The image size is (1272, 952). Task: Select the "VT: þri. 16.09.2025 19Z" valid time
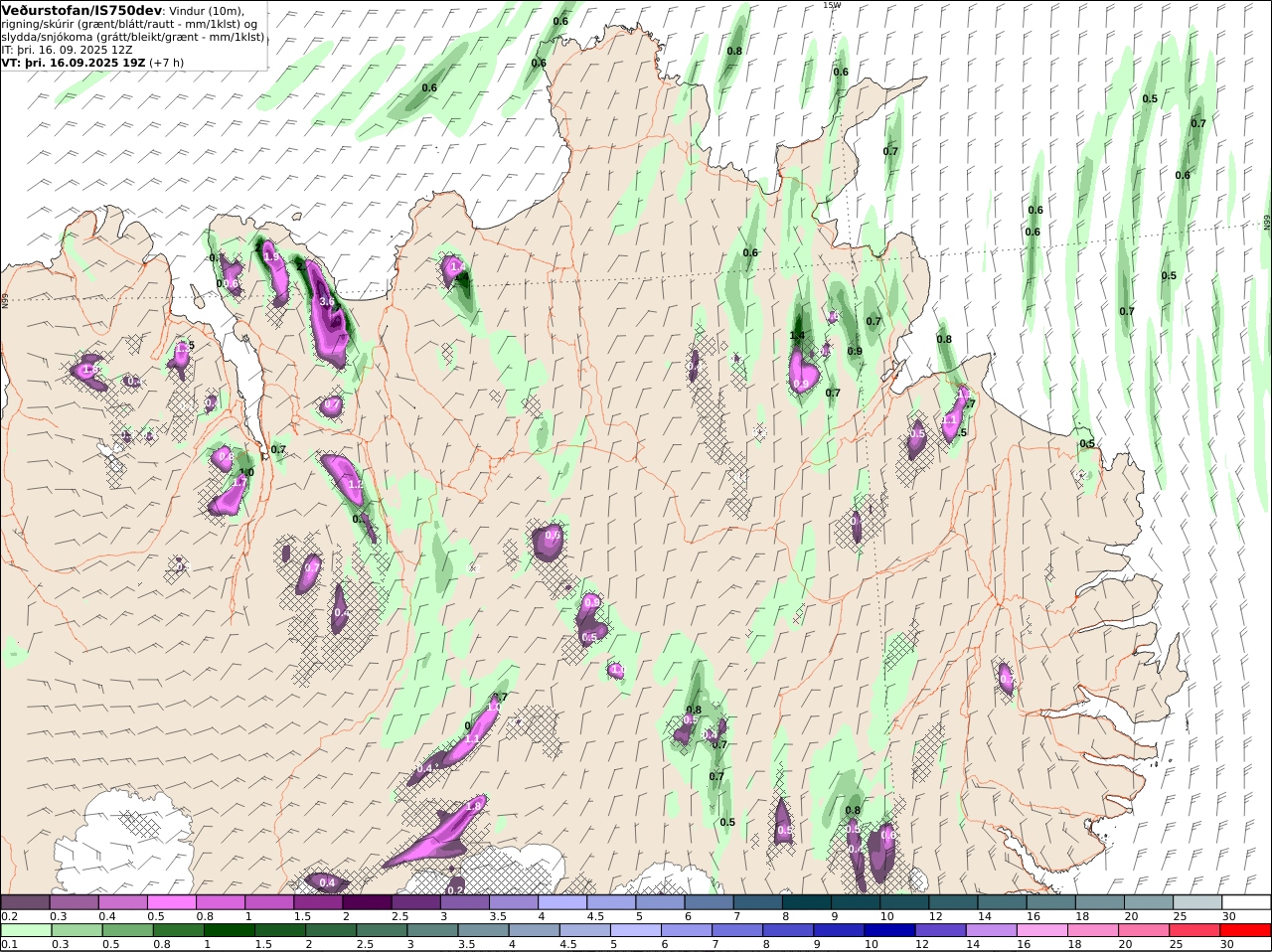coord(74,63)
